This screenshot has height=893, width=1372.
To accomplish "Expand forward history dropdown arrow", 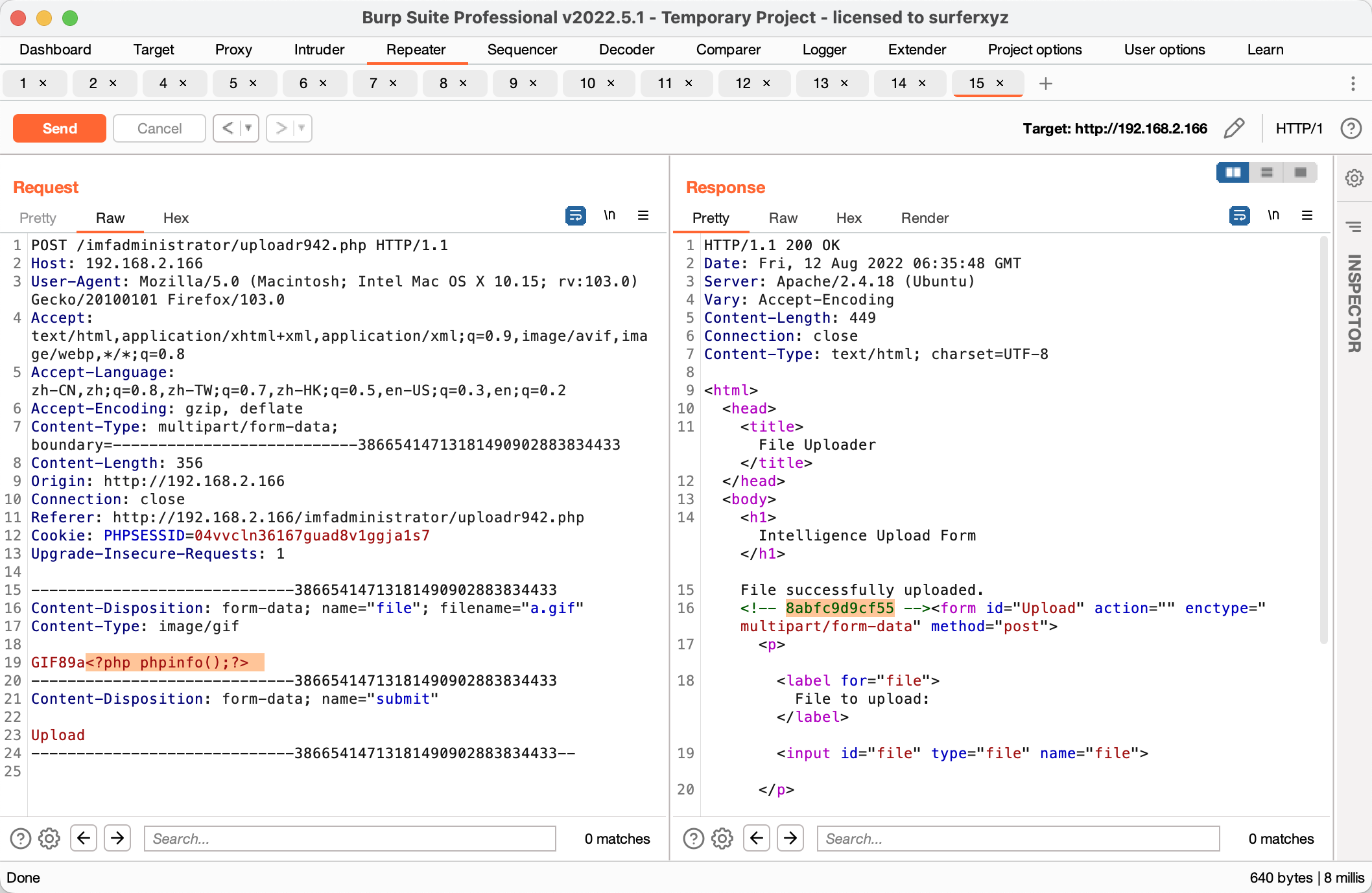I will point(302,128).
